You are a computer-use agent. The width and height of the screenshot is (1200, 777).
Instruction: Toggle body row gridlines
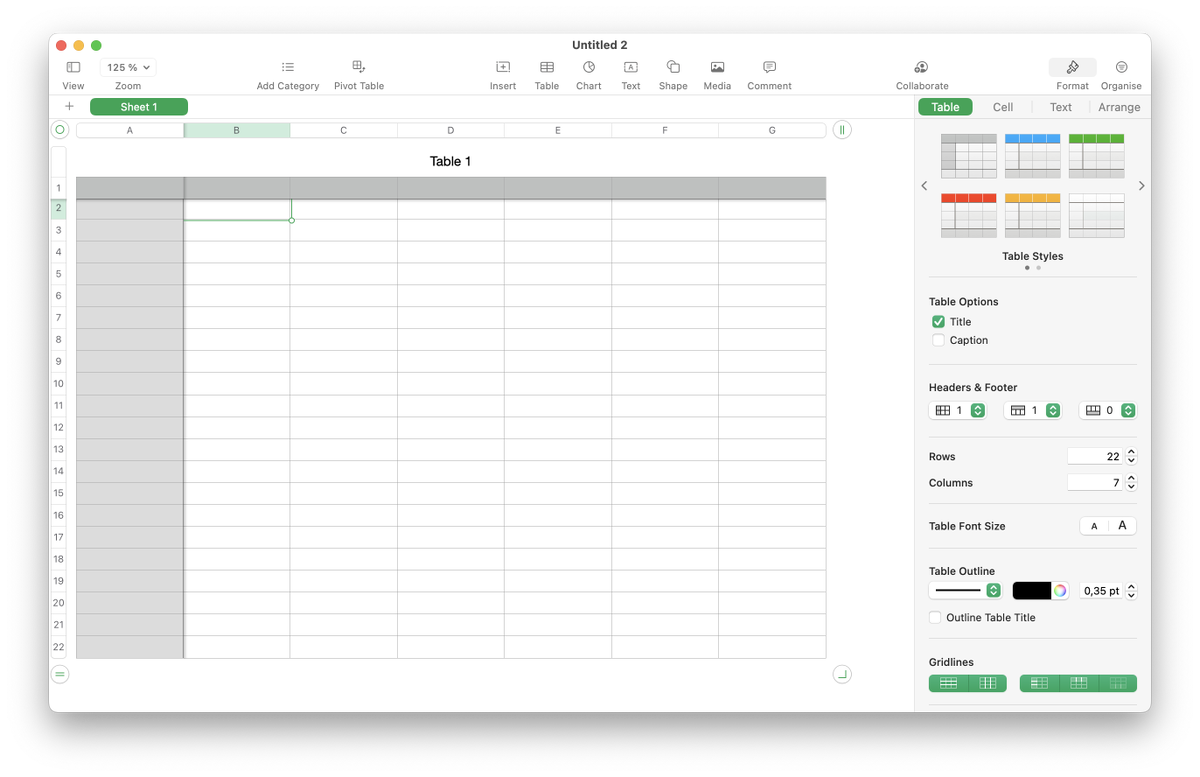point(948,683)
